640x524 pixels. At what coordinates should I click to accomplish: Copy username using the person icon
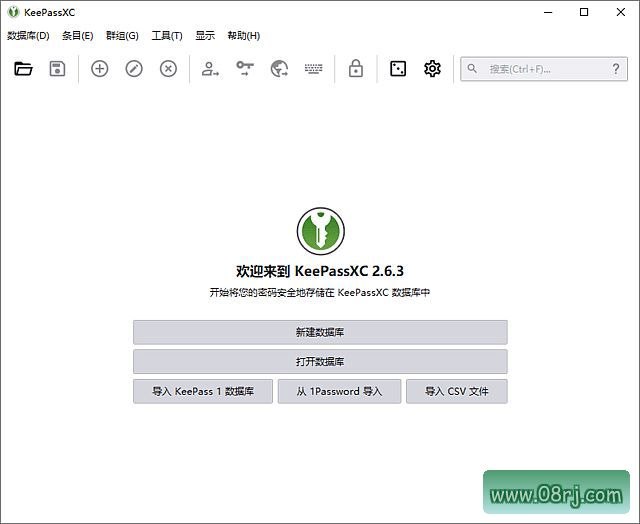[x=210, y=69]
